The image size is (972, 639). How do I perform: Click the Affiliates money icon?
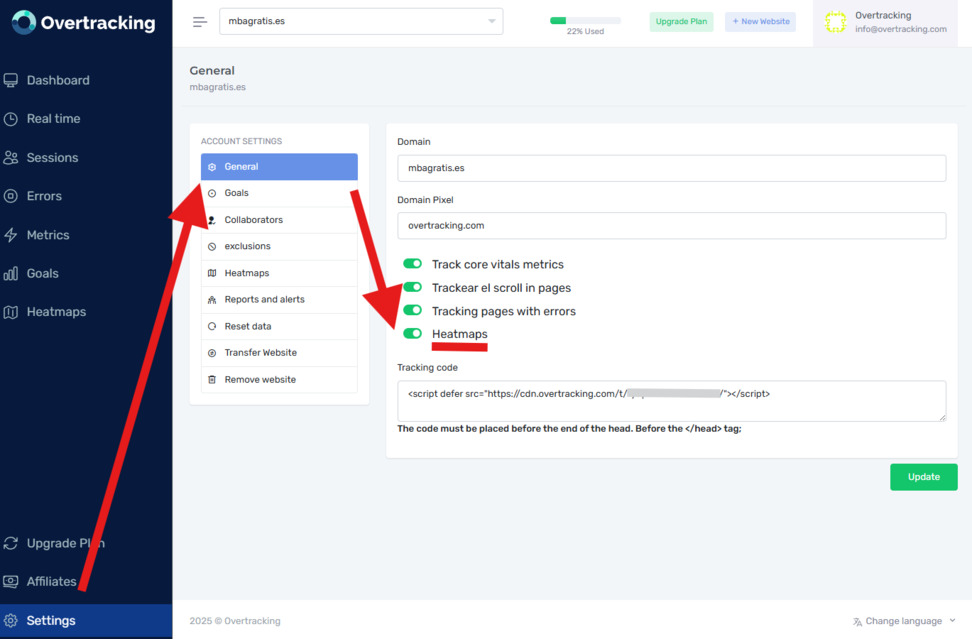(11, 581)
